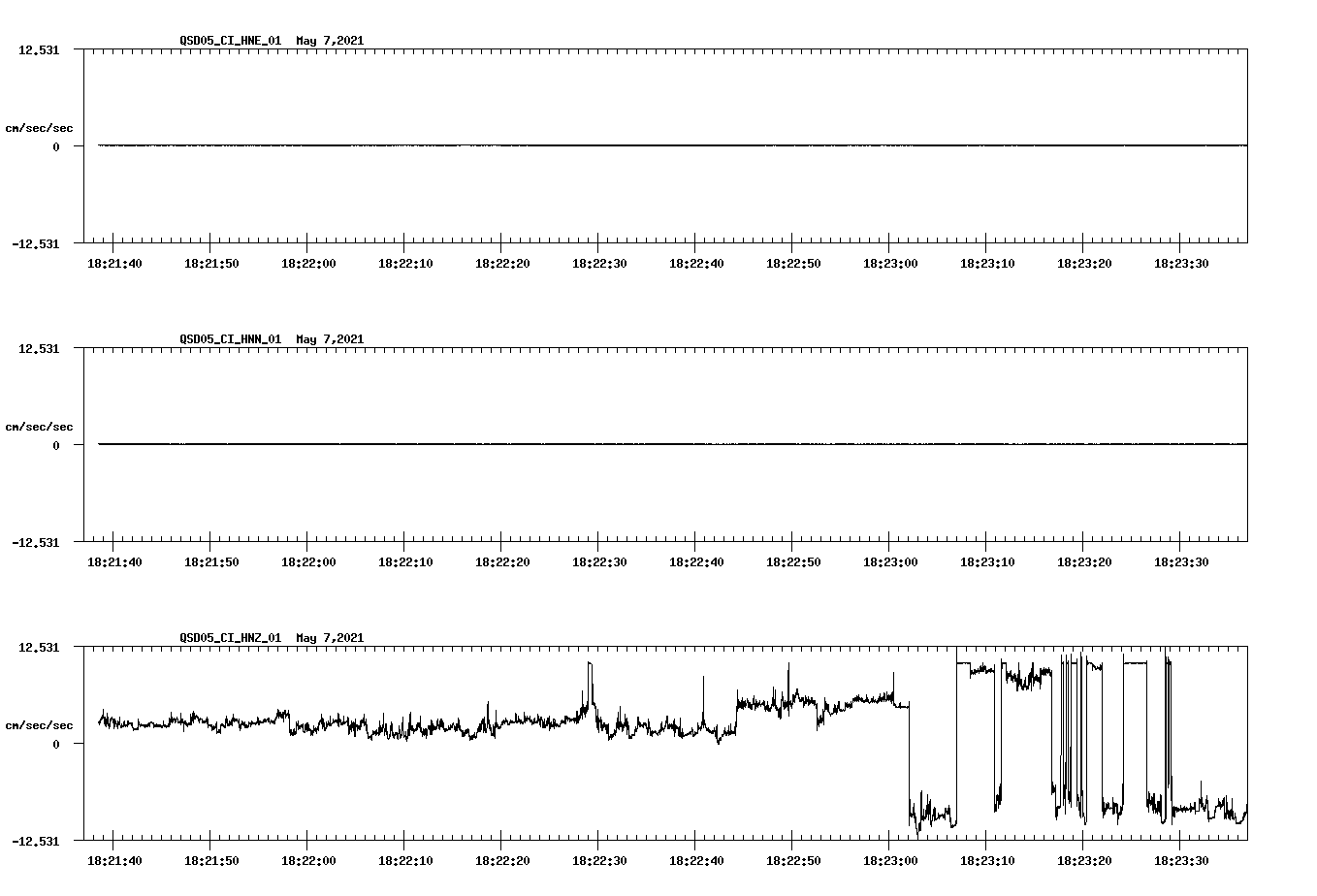Click the 18:23:30 tick label on bottom axis
The width and height of the screenshot is (1317, 896).
coord(1182,859)
